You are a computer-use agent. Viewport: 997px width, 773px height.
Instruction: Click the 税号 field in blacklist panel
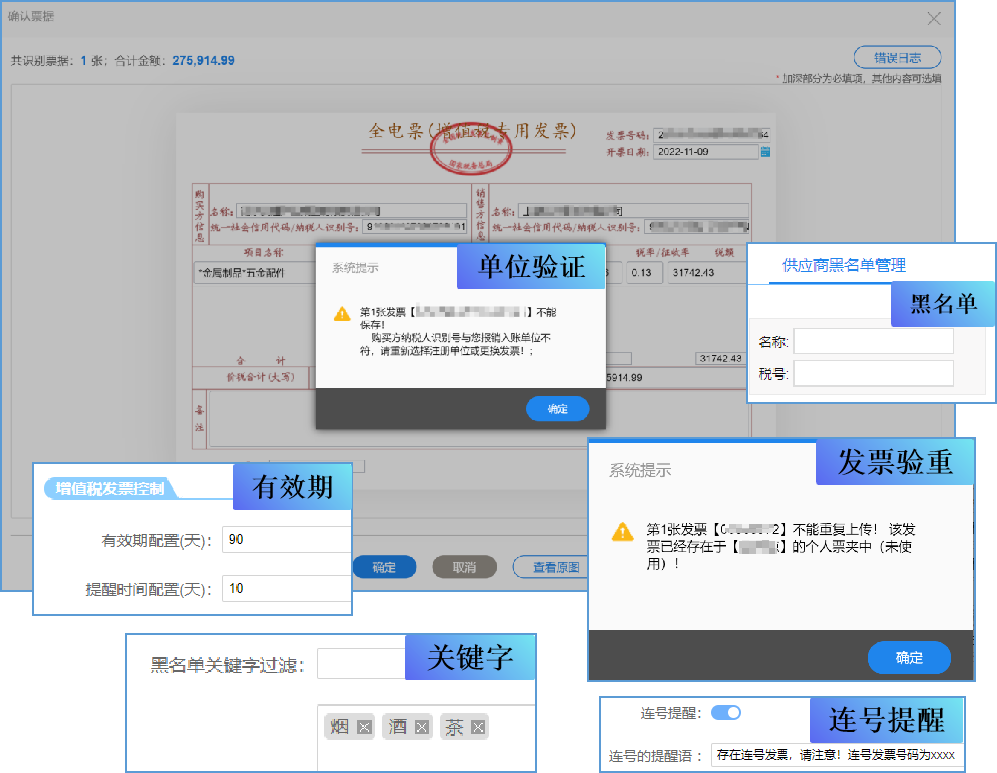(874, 373)
